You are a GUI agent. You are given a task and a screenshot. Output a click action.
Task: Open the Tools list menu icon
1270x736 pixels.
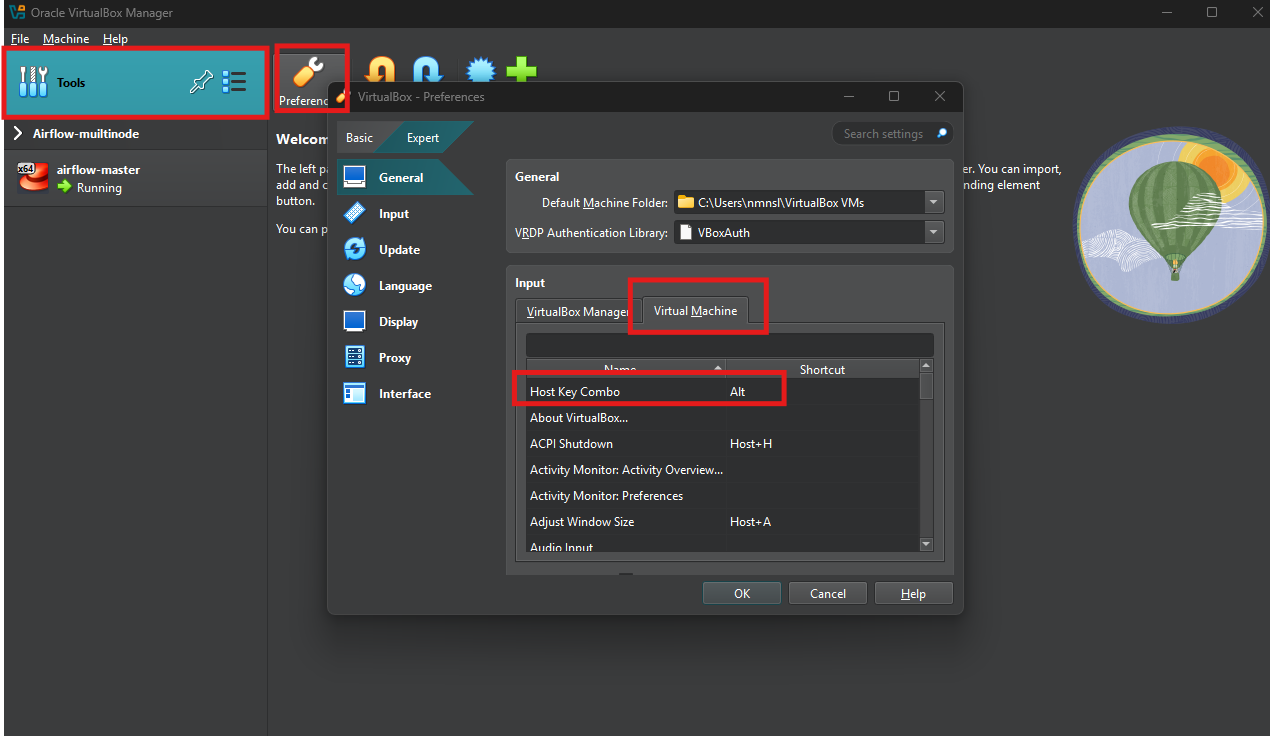coord(234,82)
